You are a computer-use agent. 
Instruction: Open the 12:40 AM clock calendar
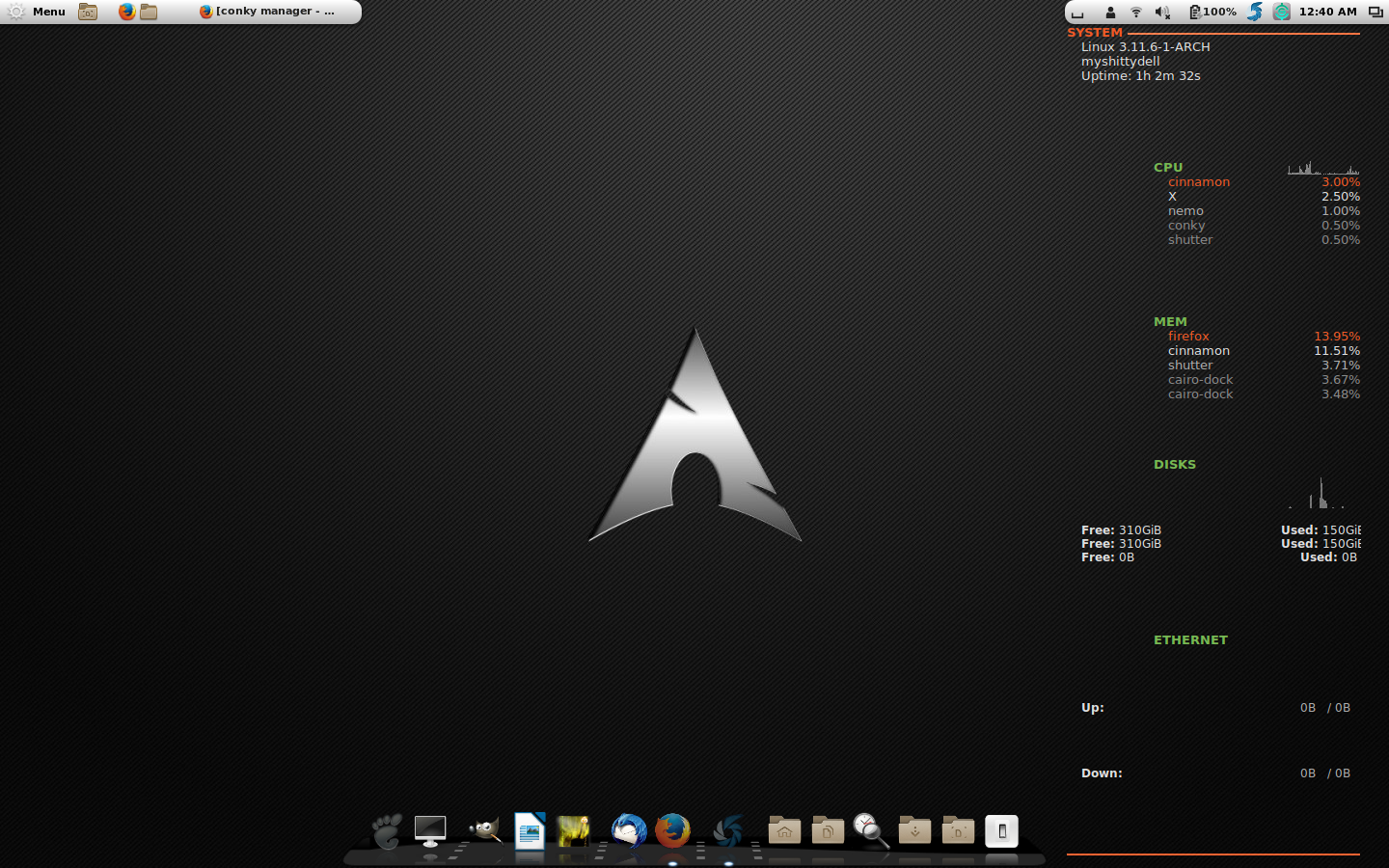tap(1327, 12)
